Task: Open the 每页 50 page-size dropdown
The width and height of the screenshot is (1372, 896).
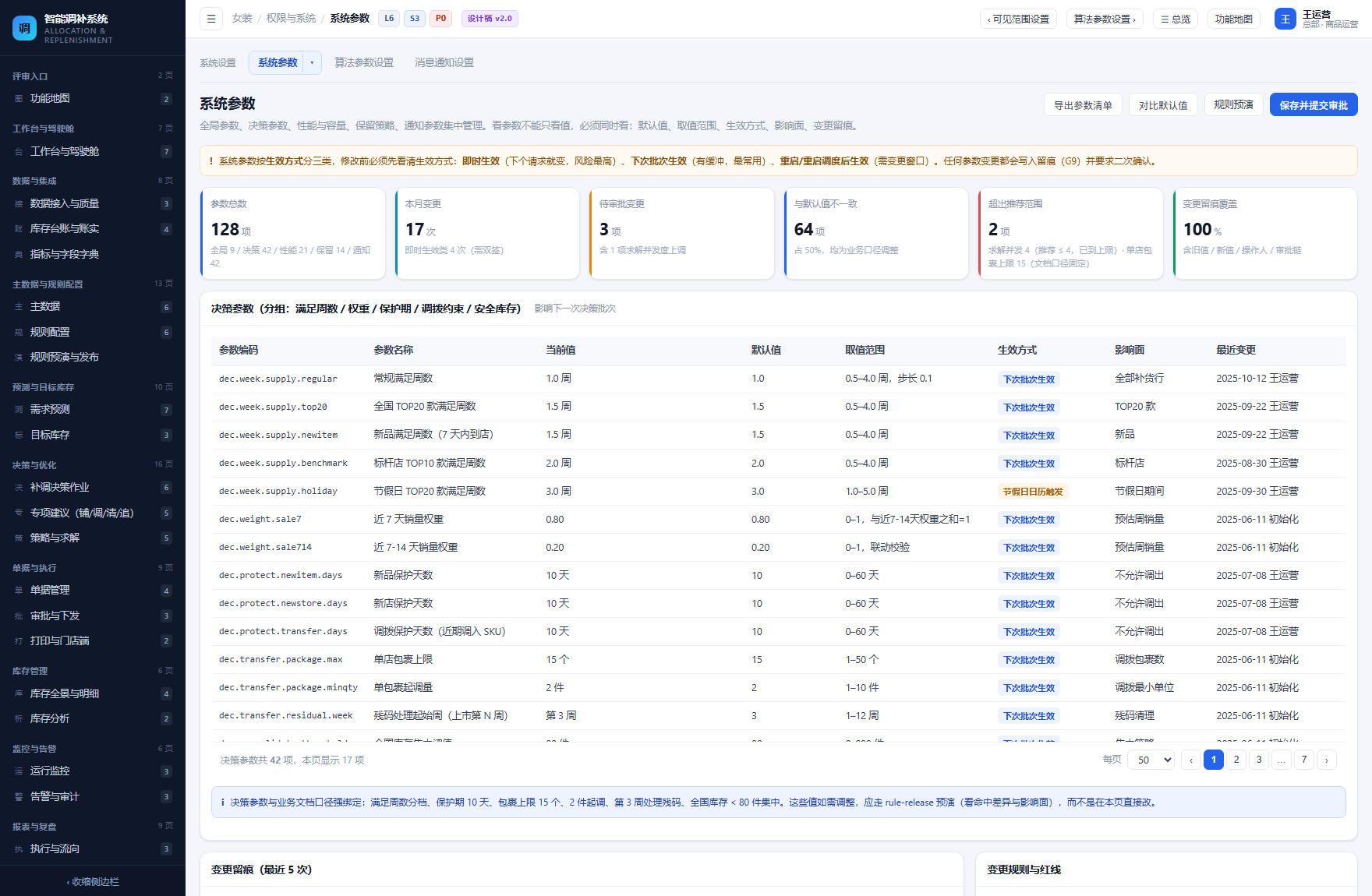Action: (1151, 760)
